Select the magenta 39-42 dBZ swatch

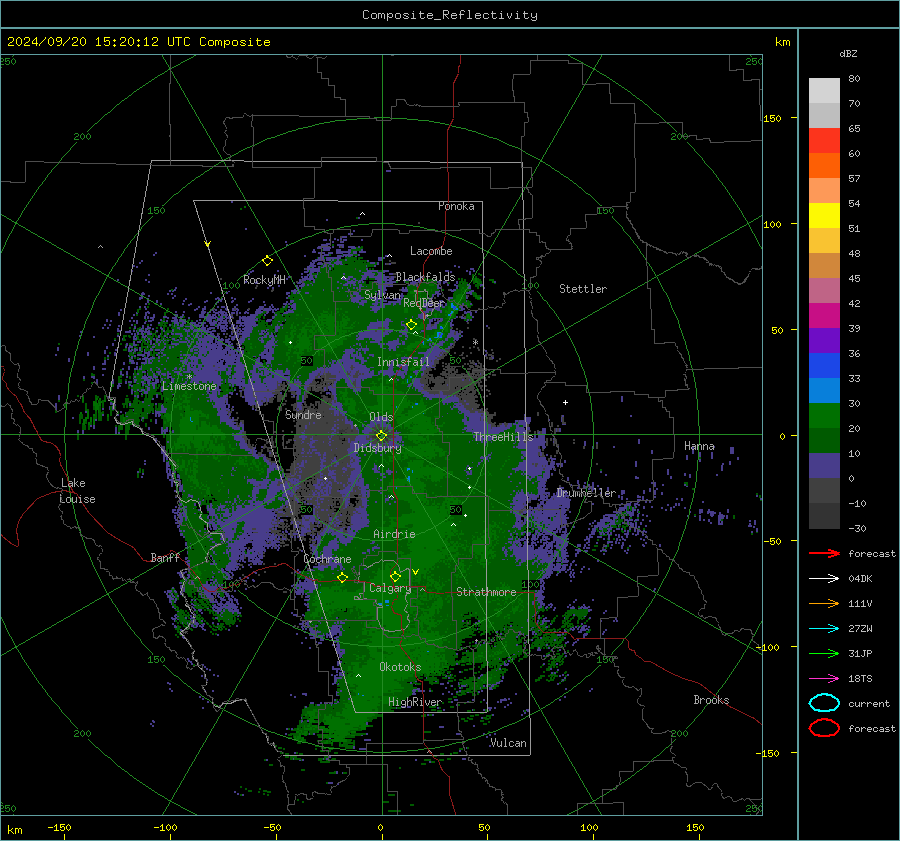824,315
